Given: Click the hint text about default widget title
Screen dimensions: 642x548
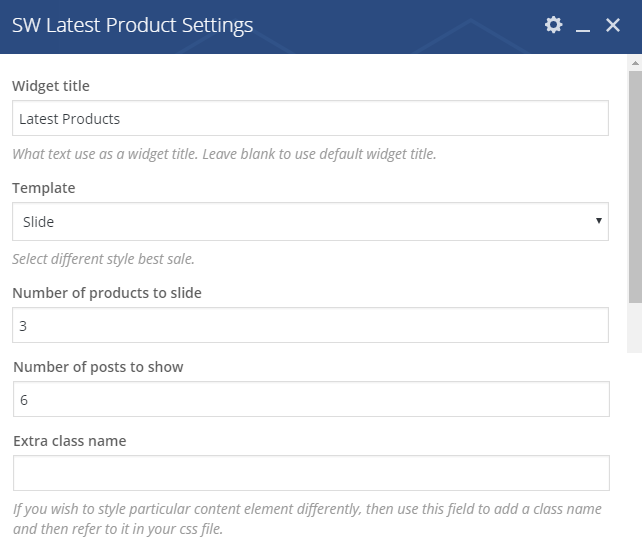Looking at the screenshot, I should coord(224,154).
